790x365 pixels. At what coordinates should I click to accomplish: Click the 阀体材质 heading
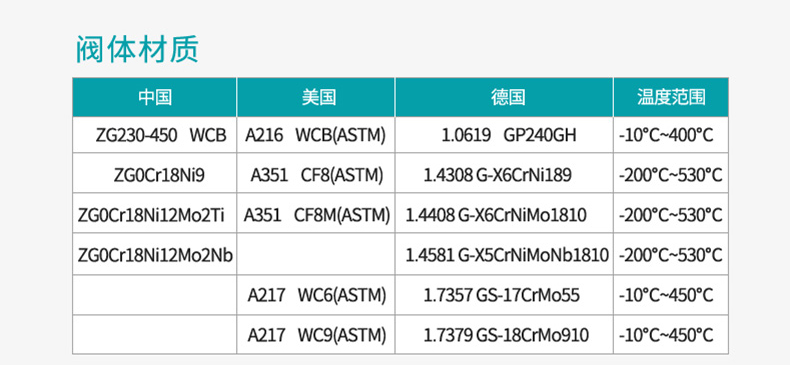[137, 49]
